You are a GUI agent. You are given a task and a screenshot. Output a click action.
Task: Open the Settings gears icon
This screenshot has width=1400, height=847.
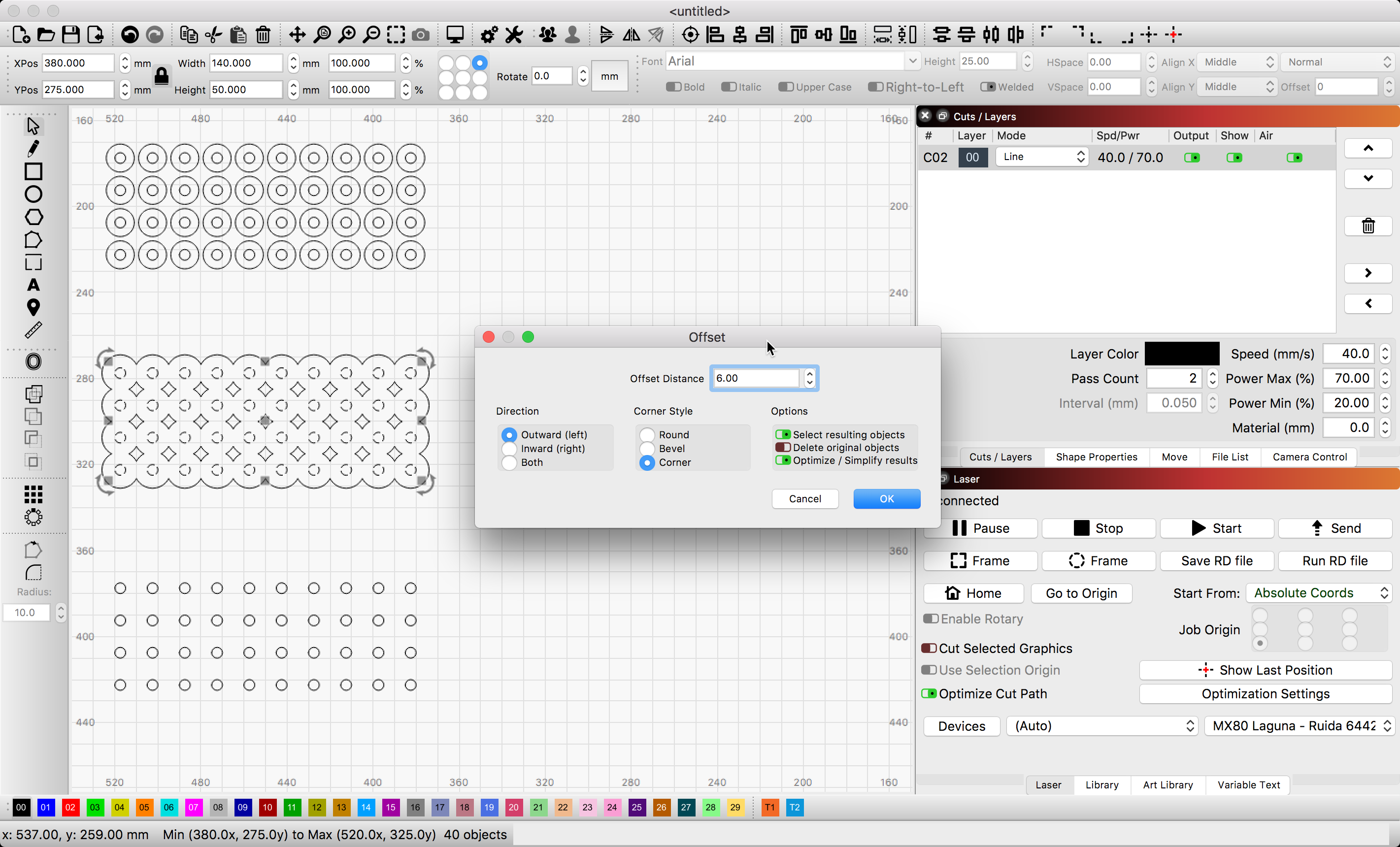point(489,34)
